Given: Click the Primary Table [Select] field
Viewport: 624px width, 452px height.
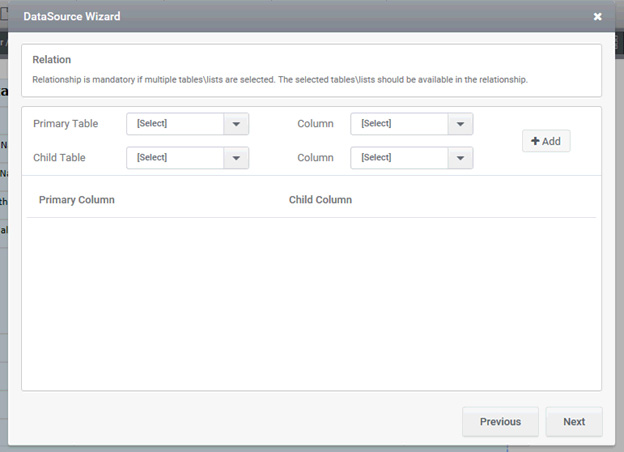Looking at the screenshot, I should point(175,124).
